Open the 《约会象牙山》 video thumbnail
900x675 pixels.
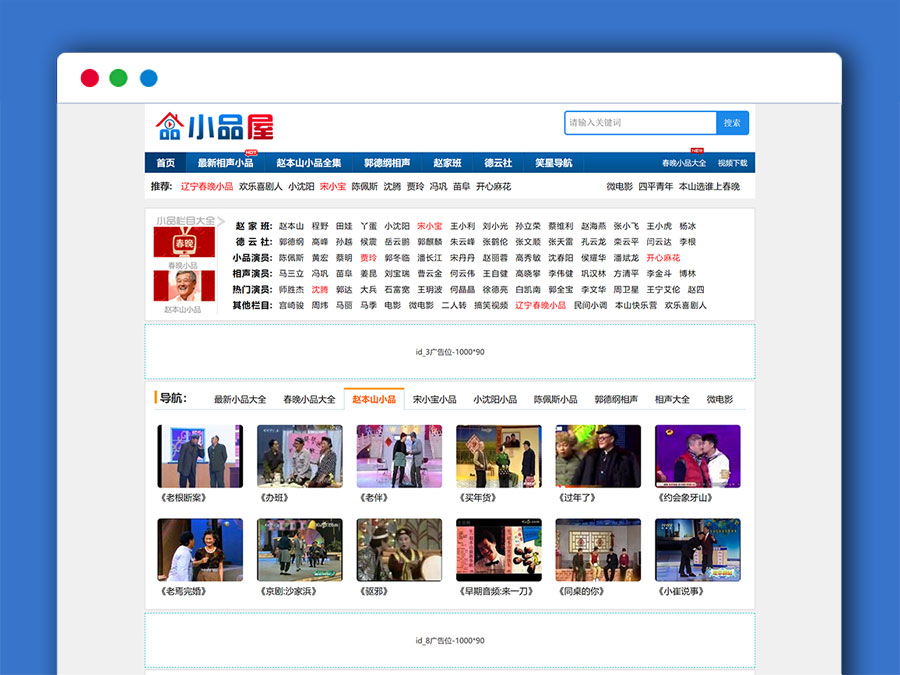(x=697, y=456)
